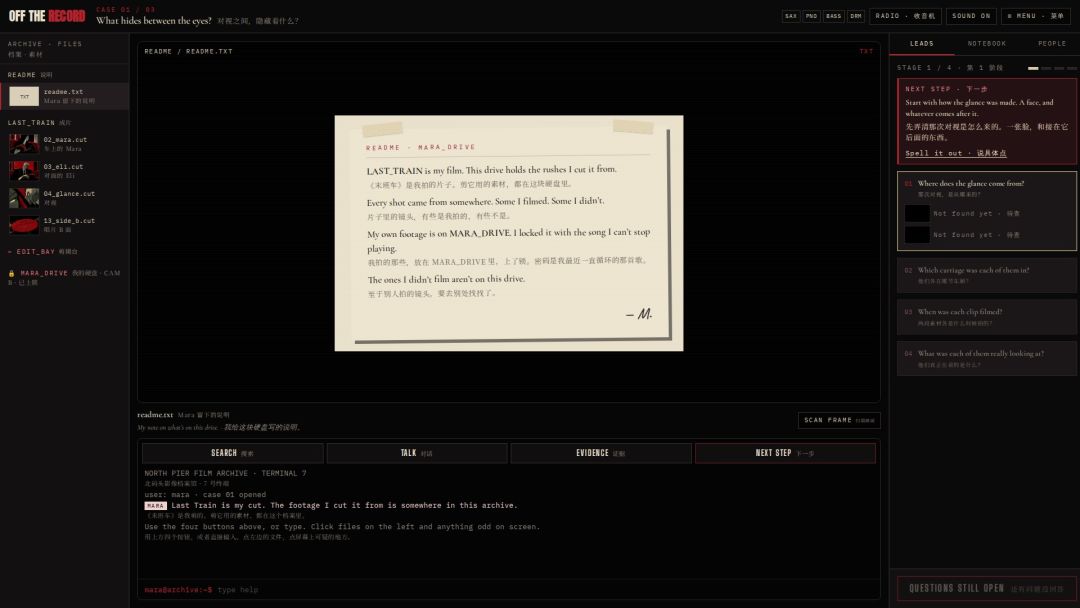This screenshot has height=608, width=1080.
Task: Open the readme.txt file thumbnail icon
Action: tap(23, 96)
